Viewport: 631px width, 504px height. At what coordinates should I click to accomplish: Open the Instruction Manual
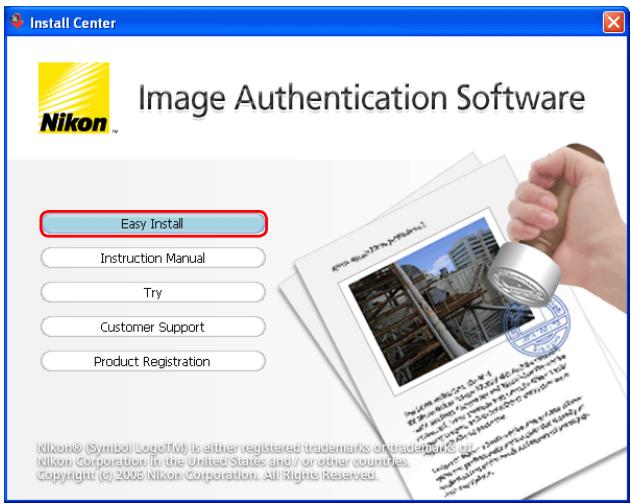pos(153,258)
